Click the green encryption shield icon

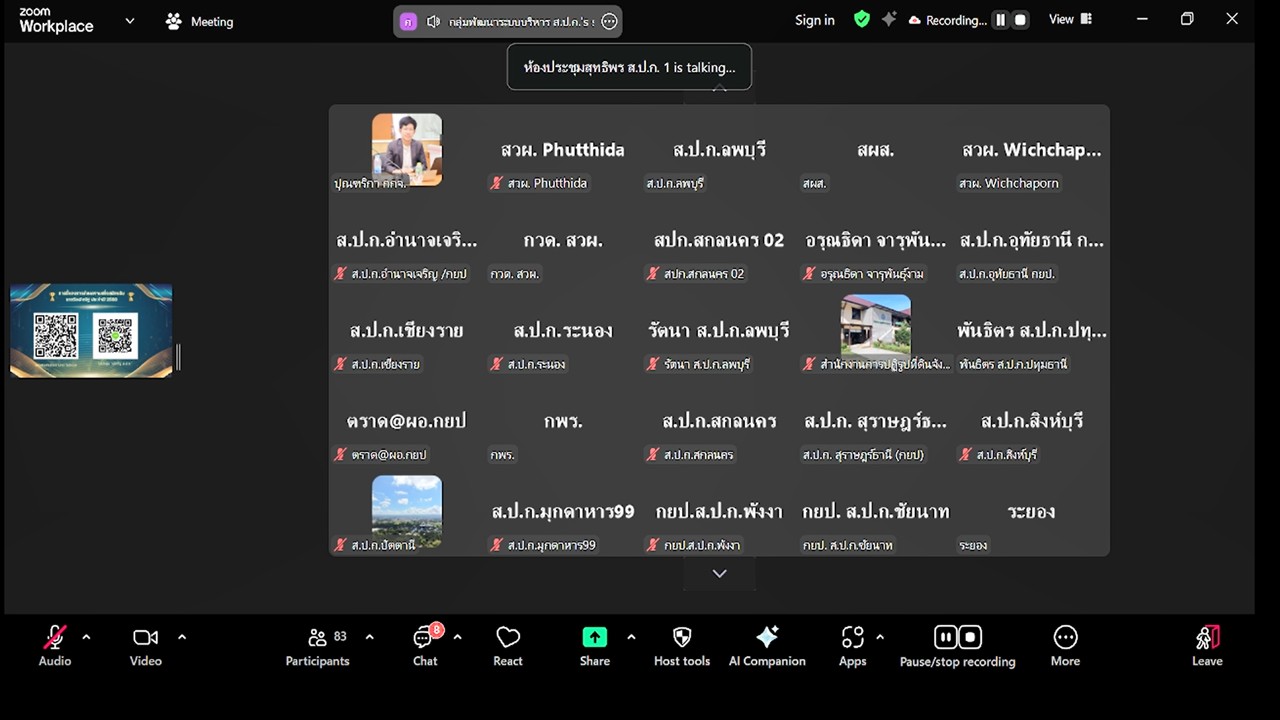(x=861, y=19)
